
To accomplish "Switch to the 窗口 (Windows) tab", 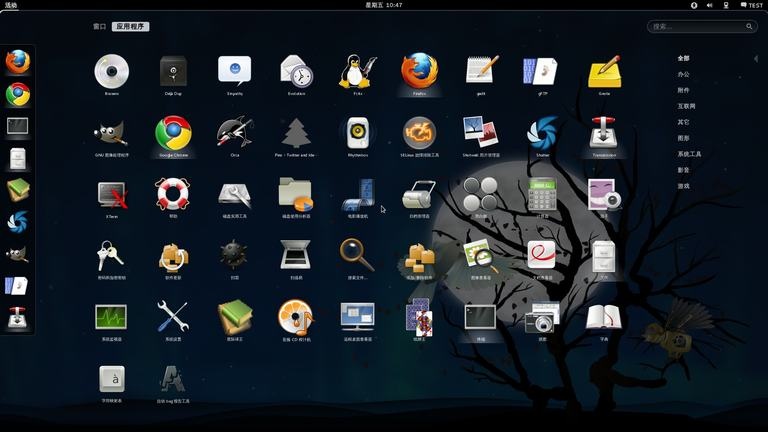I will [99, 27].
